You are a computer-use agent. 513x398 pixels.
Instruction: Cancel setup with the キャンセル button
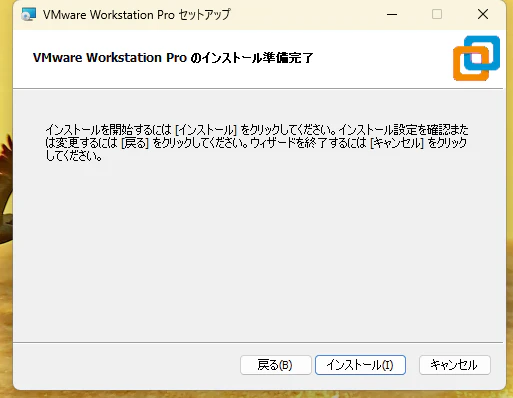tap(455, 365)
